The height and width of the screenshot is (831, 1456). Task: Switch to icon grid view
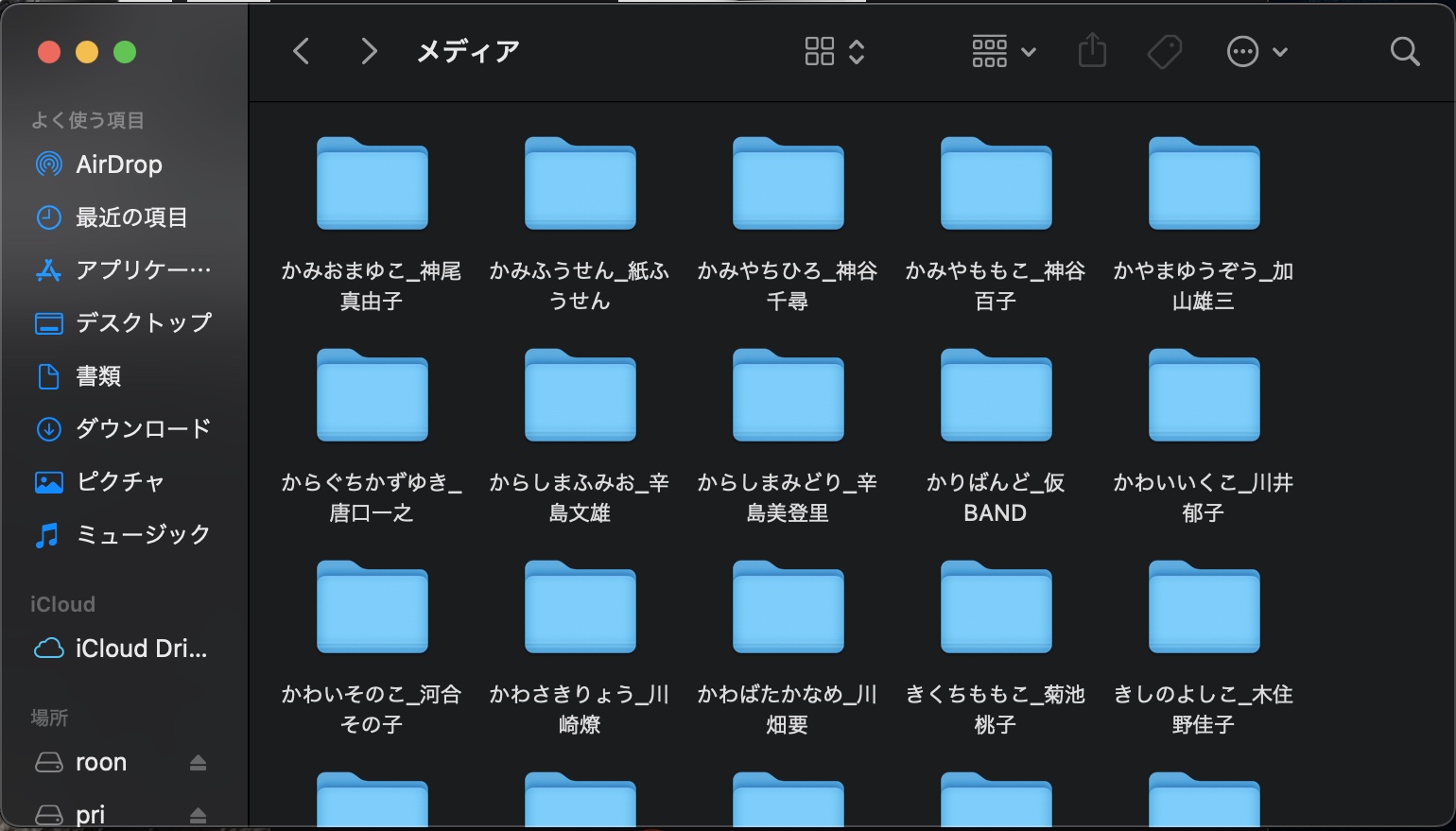(x=819, y=51)
